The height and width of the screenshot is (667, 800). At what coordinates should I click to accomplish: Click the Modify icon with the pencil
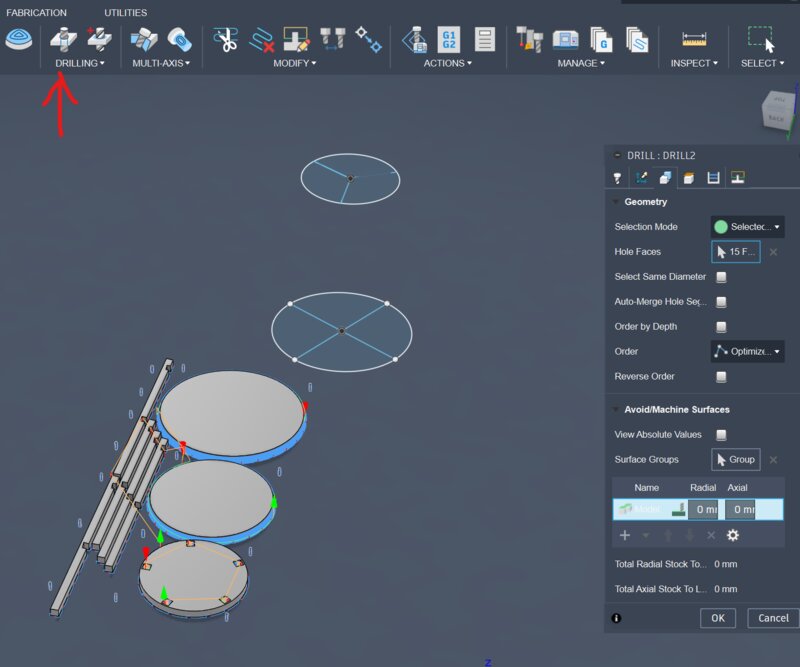pos(296,39)
